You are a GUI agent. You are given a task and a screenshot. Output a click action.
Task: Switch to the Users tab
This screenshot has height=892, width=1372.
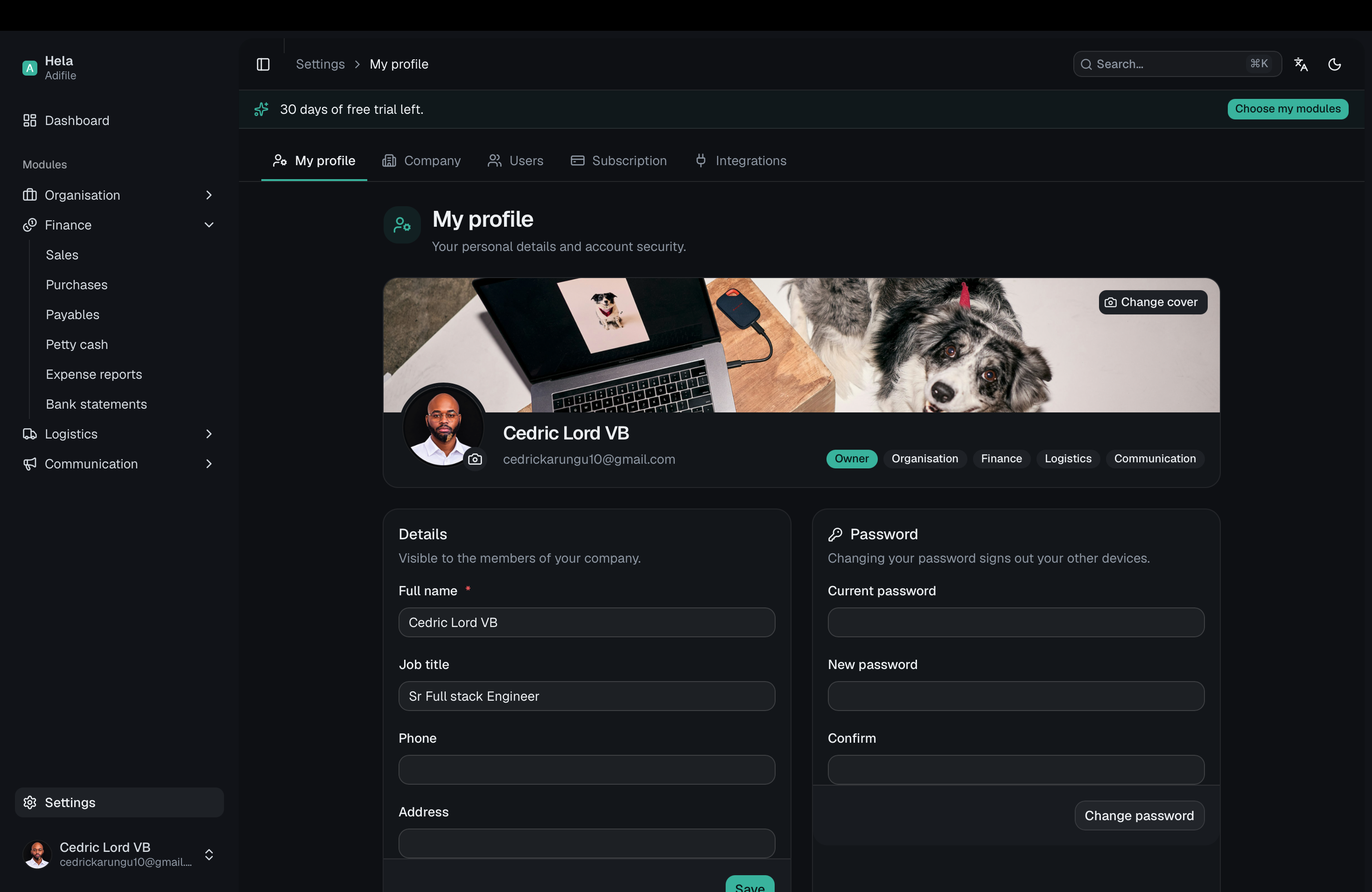[515, 161]
